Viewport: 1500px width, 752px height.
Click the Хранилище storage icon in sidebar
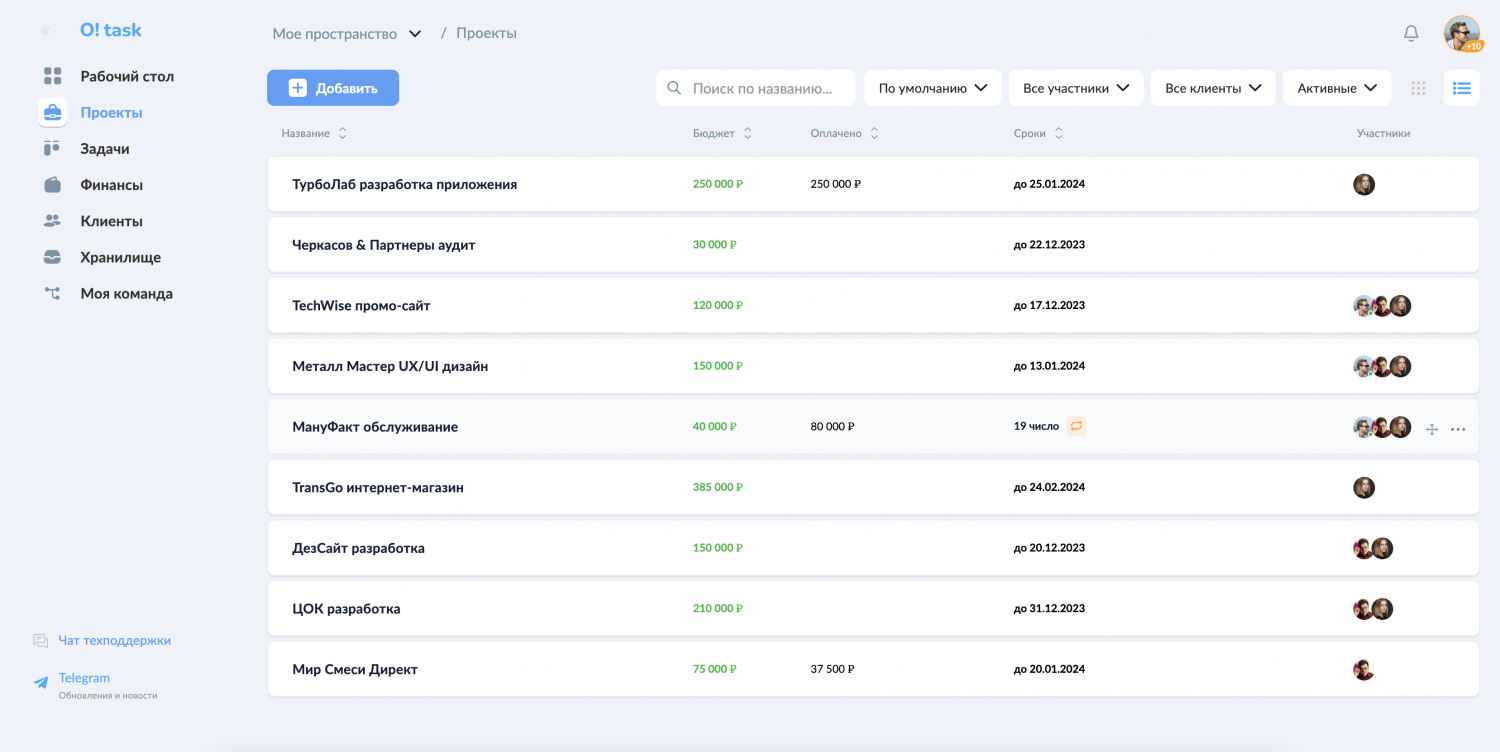(52, 257)
